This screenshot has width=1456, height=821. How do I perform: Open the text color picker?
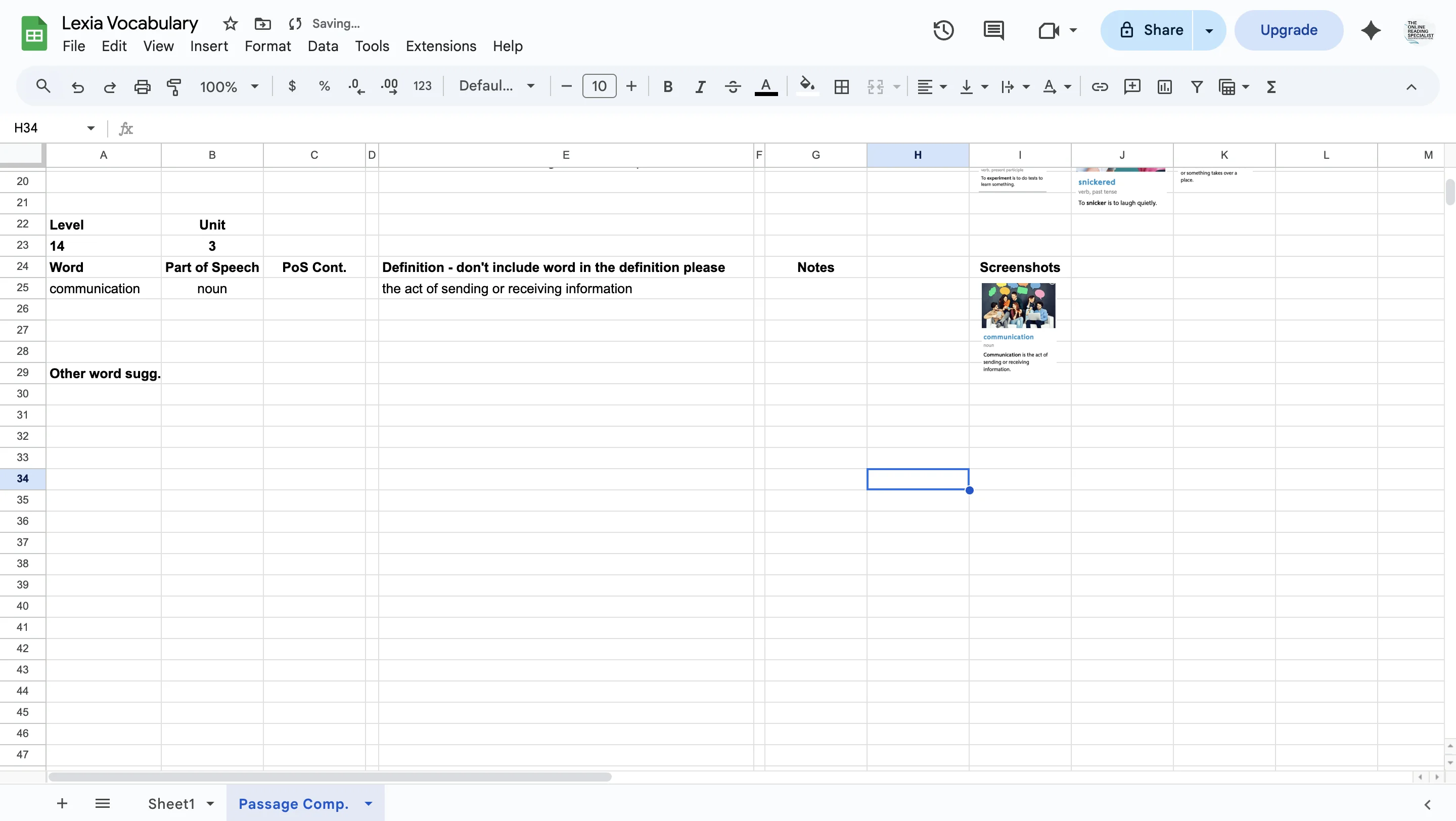tap(766, 86)
